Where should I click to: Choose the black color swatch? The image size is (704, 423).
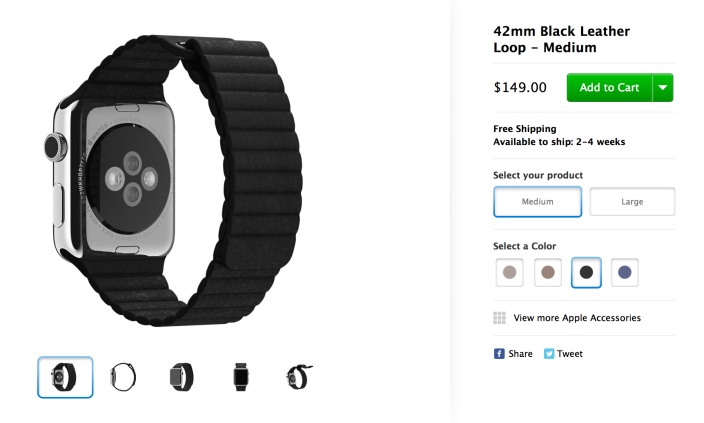click(x=586, y=272)
